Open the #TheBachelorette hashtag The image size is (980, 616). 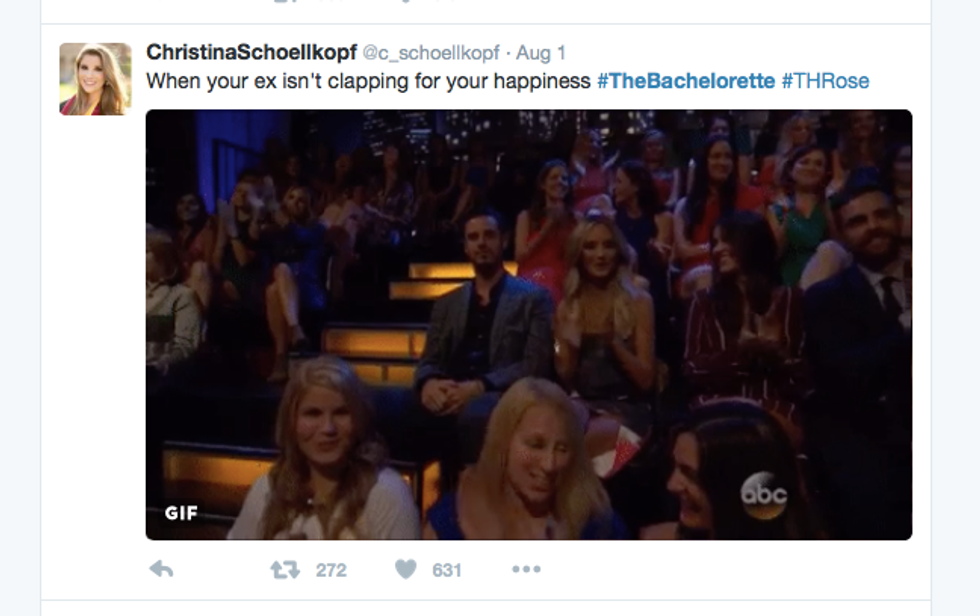click(x=686, y=81)
